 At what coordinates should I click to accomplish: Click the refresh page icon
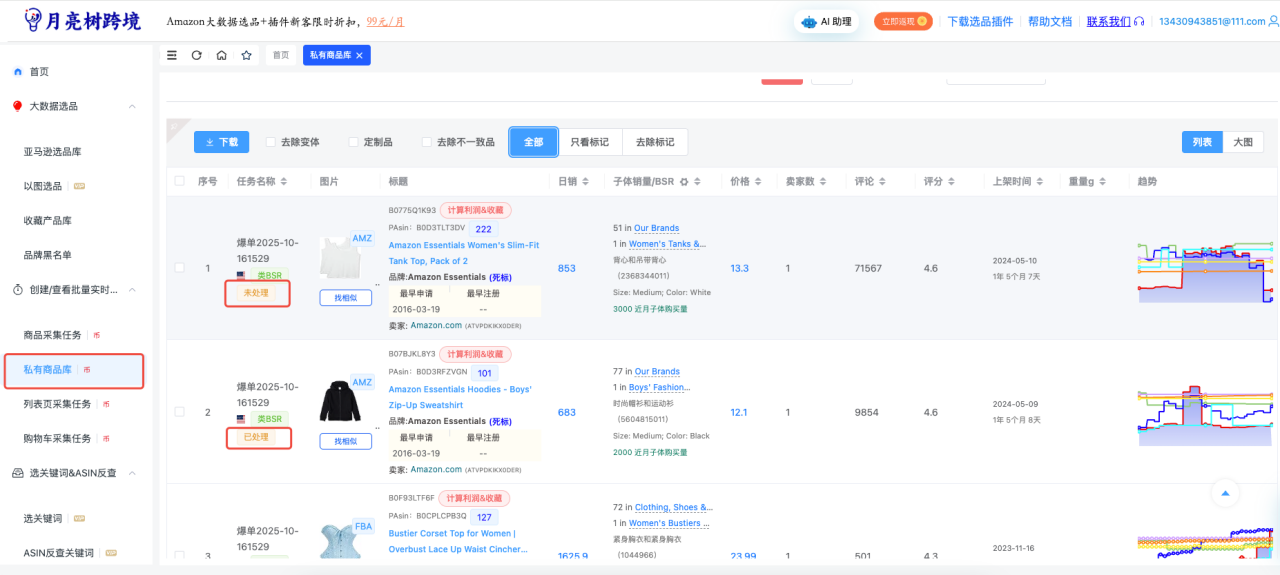coord(197,55)
